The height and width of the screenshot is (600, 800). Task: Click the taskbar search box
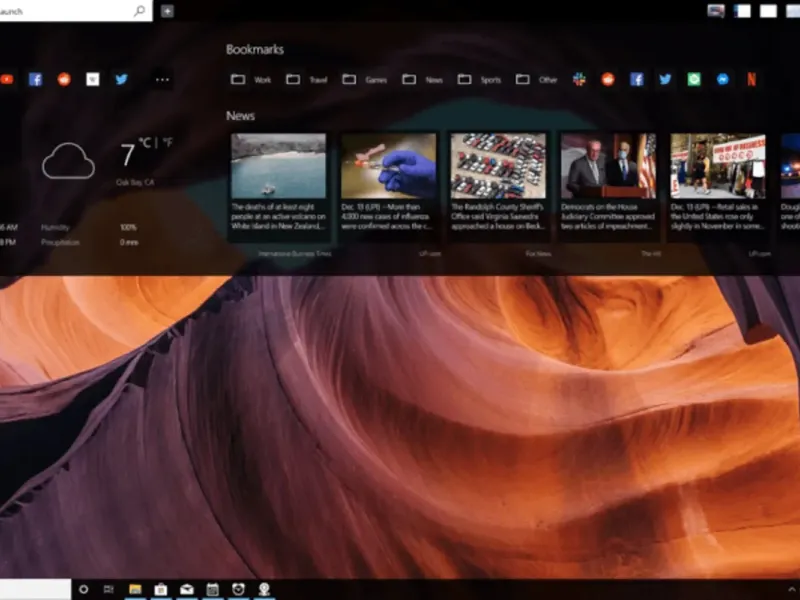(x=35, y=589)
